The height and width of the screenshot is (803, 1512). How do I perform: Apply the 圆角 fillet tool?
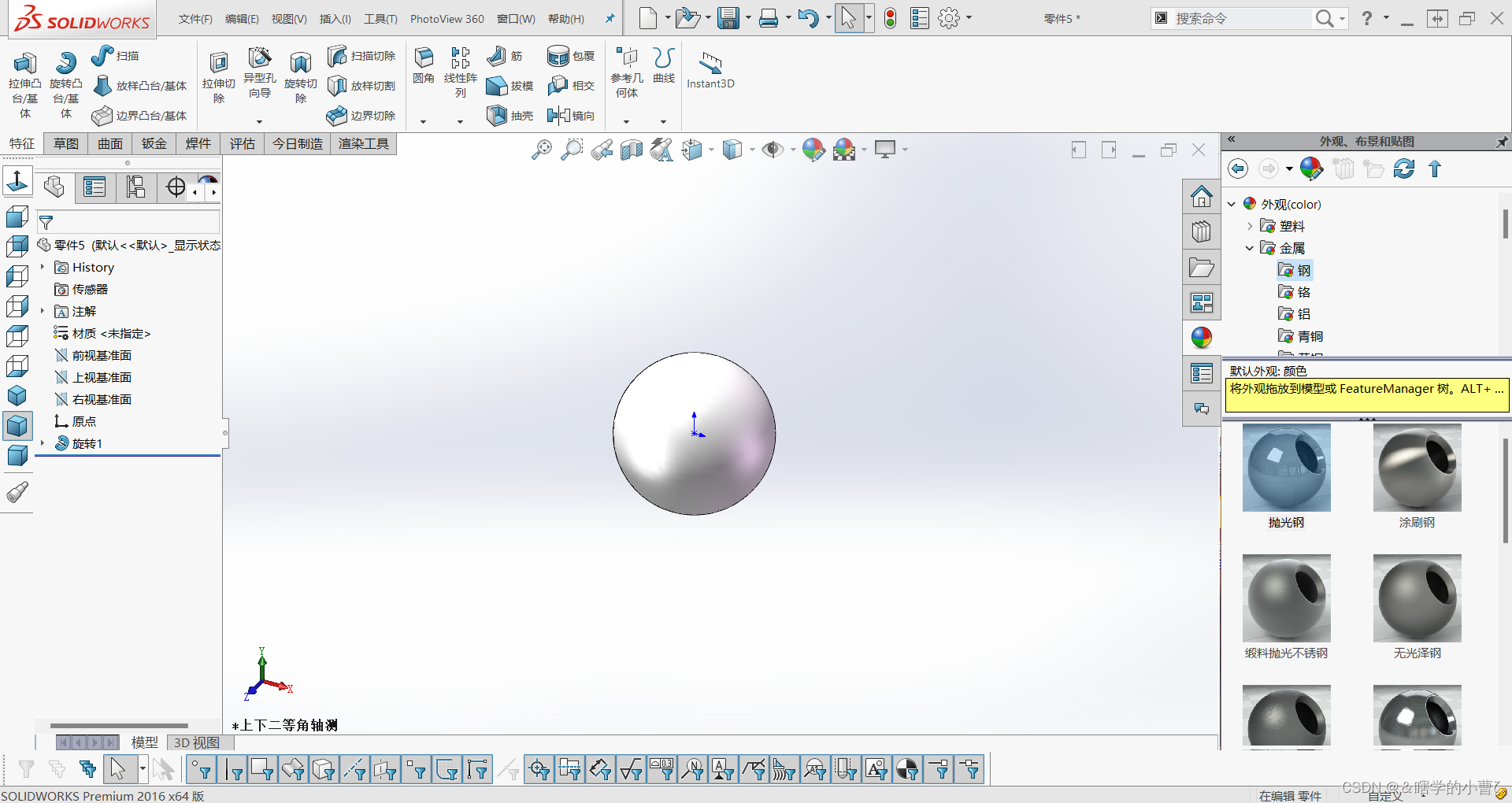pos(424,65)
